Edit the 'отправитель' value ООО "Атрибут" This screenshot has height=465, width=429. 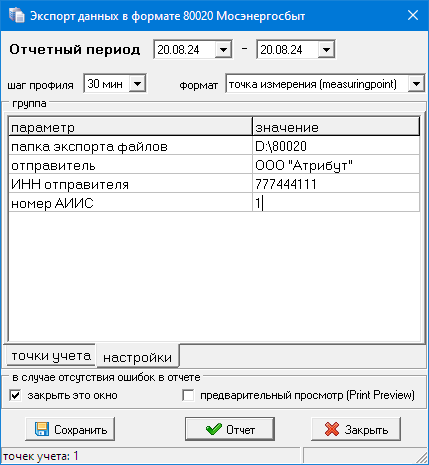336,165
